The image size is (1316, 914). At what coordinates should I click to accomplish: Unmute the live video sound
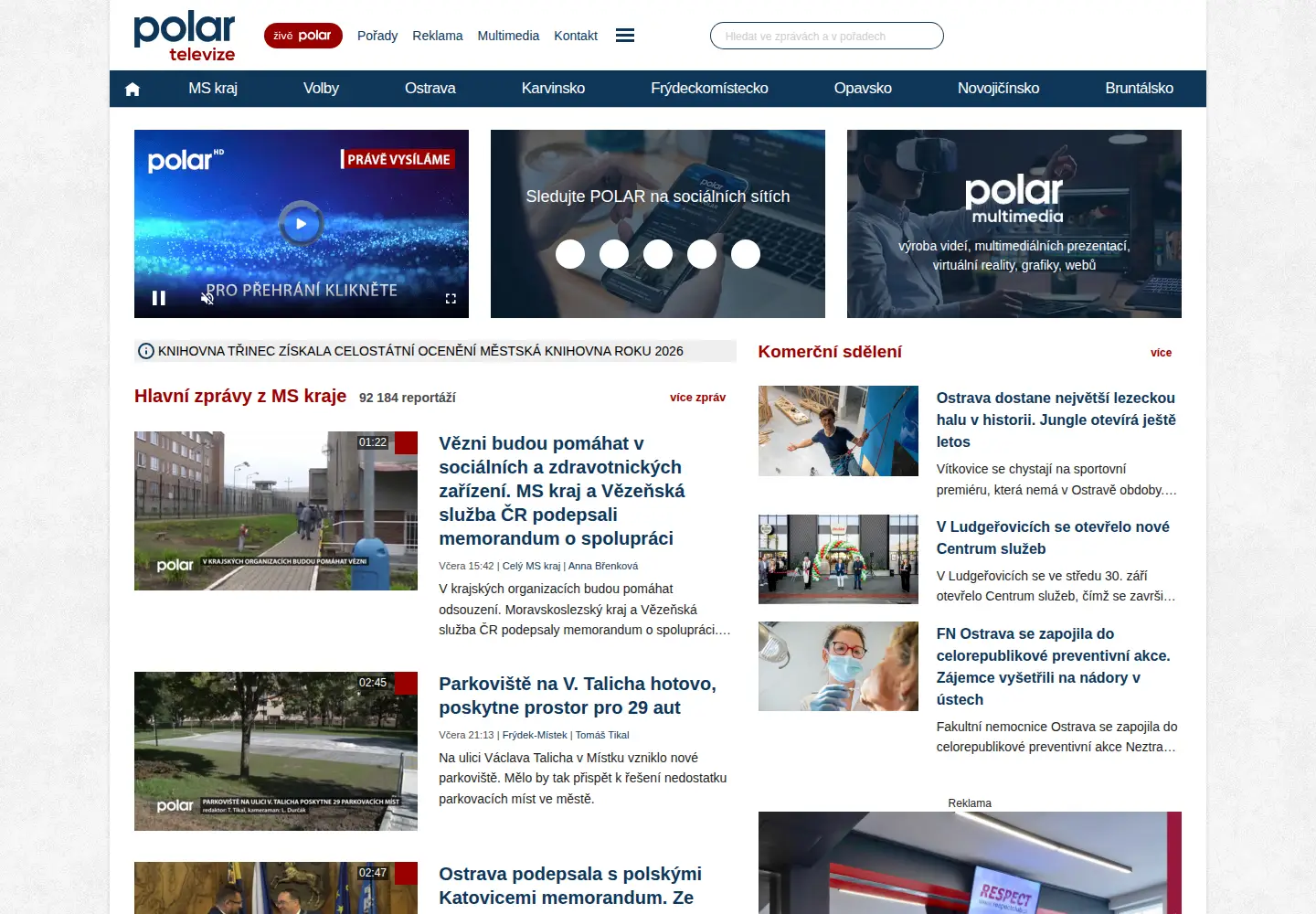coord(207,298)
